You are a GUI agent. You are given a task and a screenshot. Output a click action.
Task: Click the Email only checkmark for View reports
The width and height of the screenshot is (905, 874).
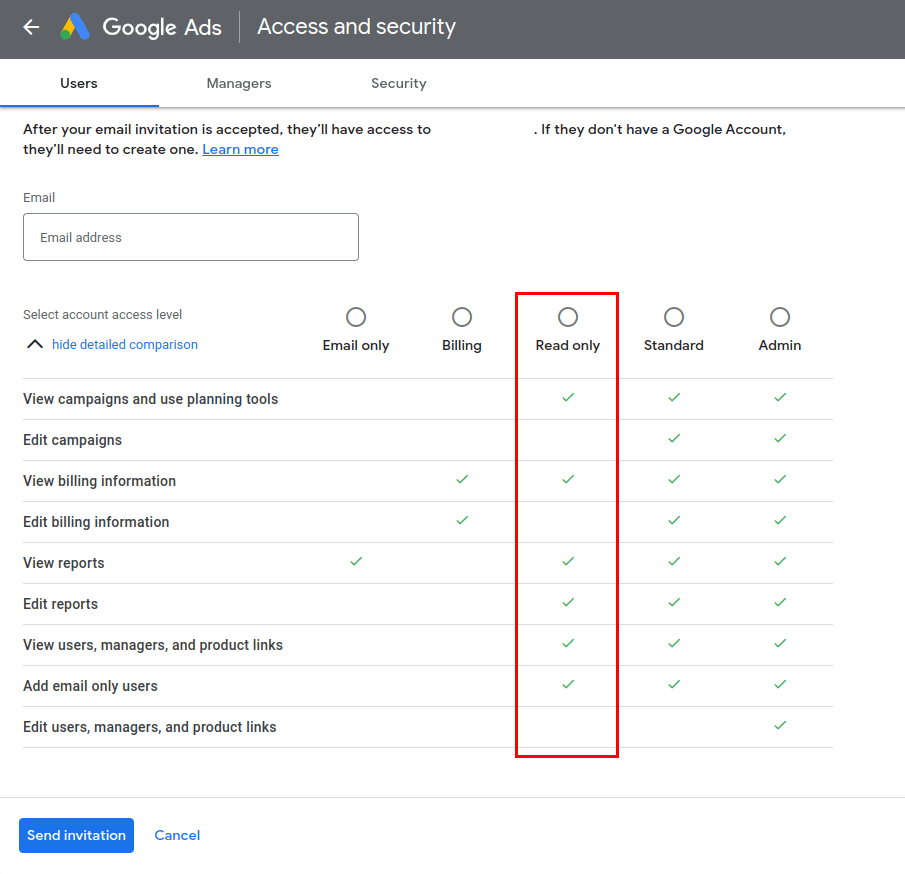pos(356,562)
